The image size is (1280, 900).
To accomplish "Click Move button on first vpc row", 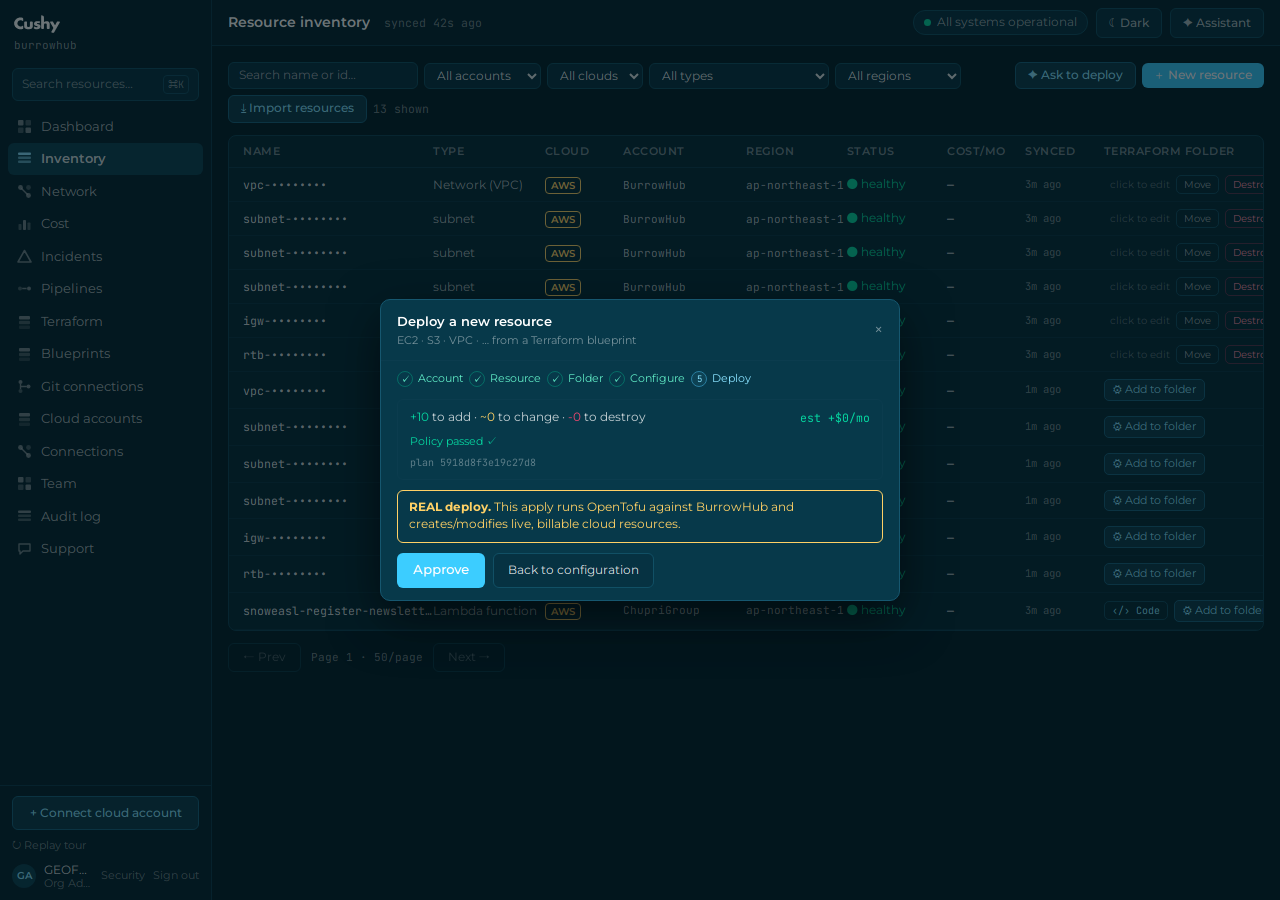I will 1197,184.
